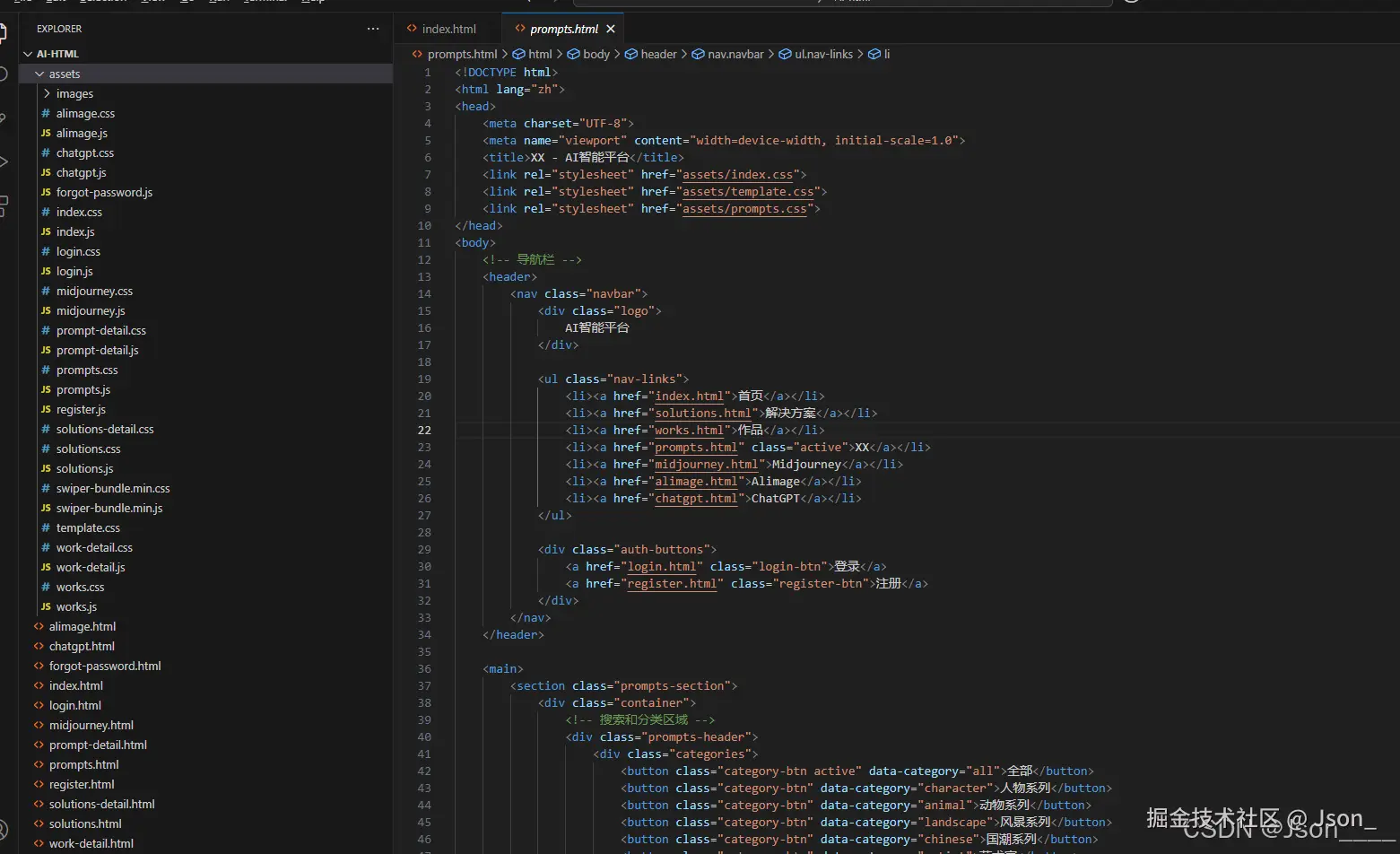Select the prompts.html editor tab
Screen dimensions: 1400x854
tap(563, 29)
